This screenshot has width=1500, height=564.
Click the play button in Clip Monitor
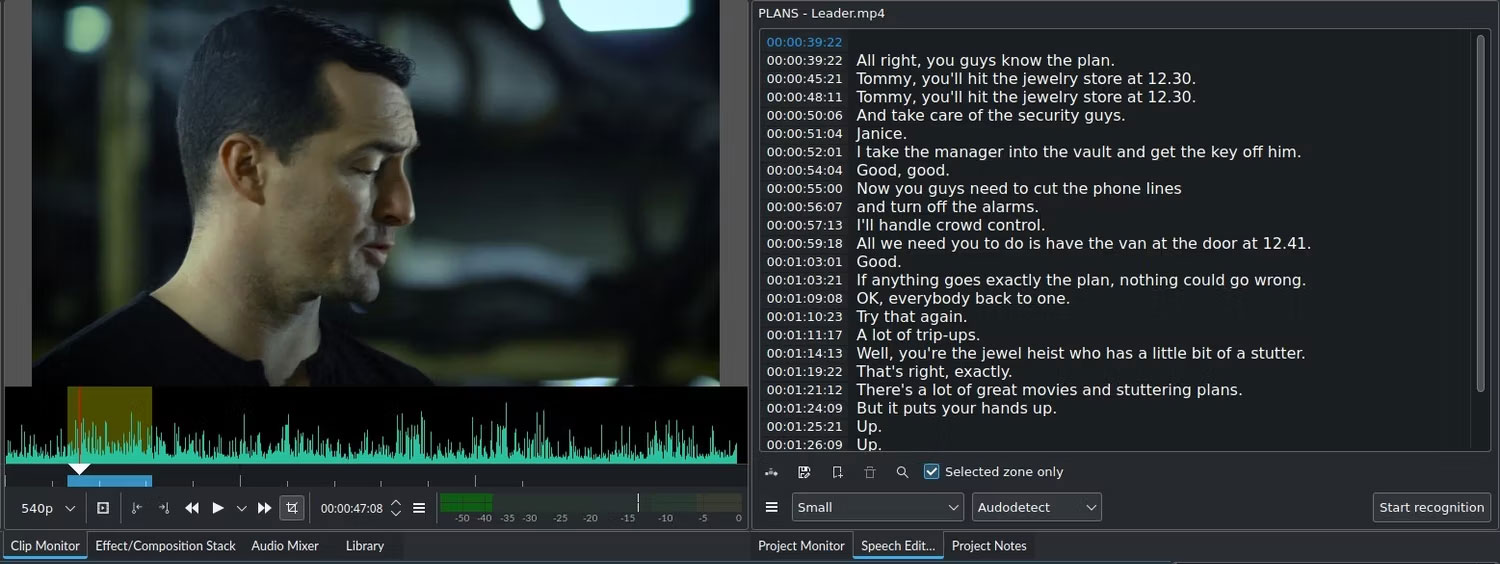[x=218, y=508]
